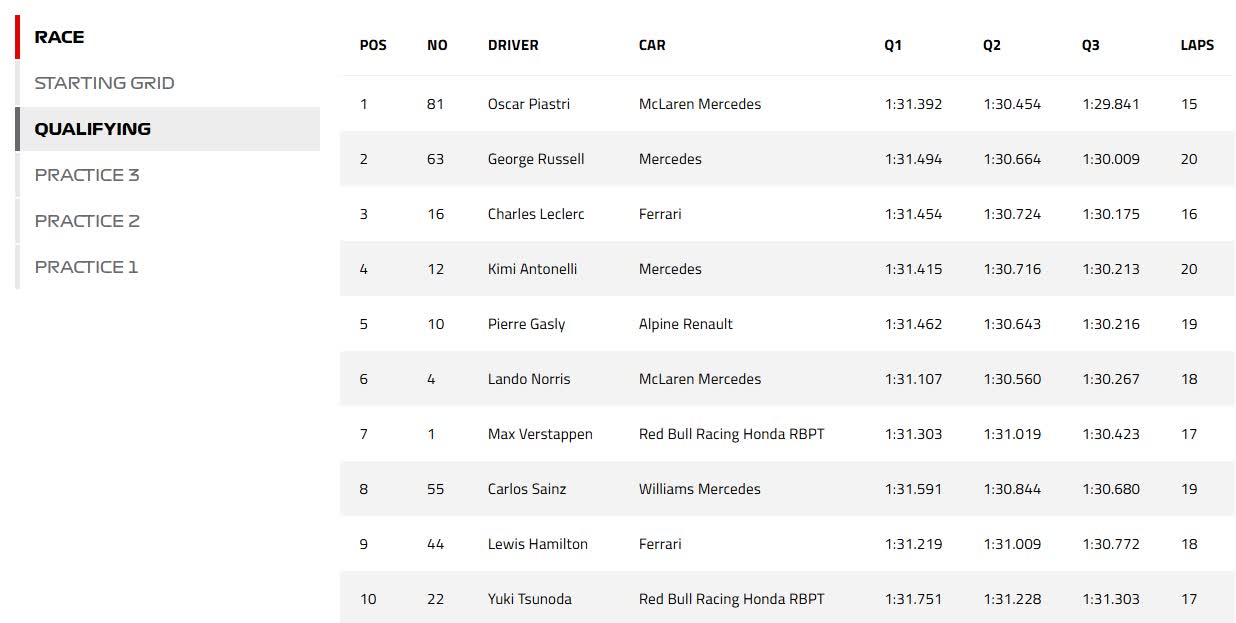Open the Race results tab
1236x623 pixels.
point(60,37)
